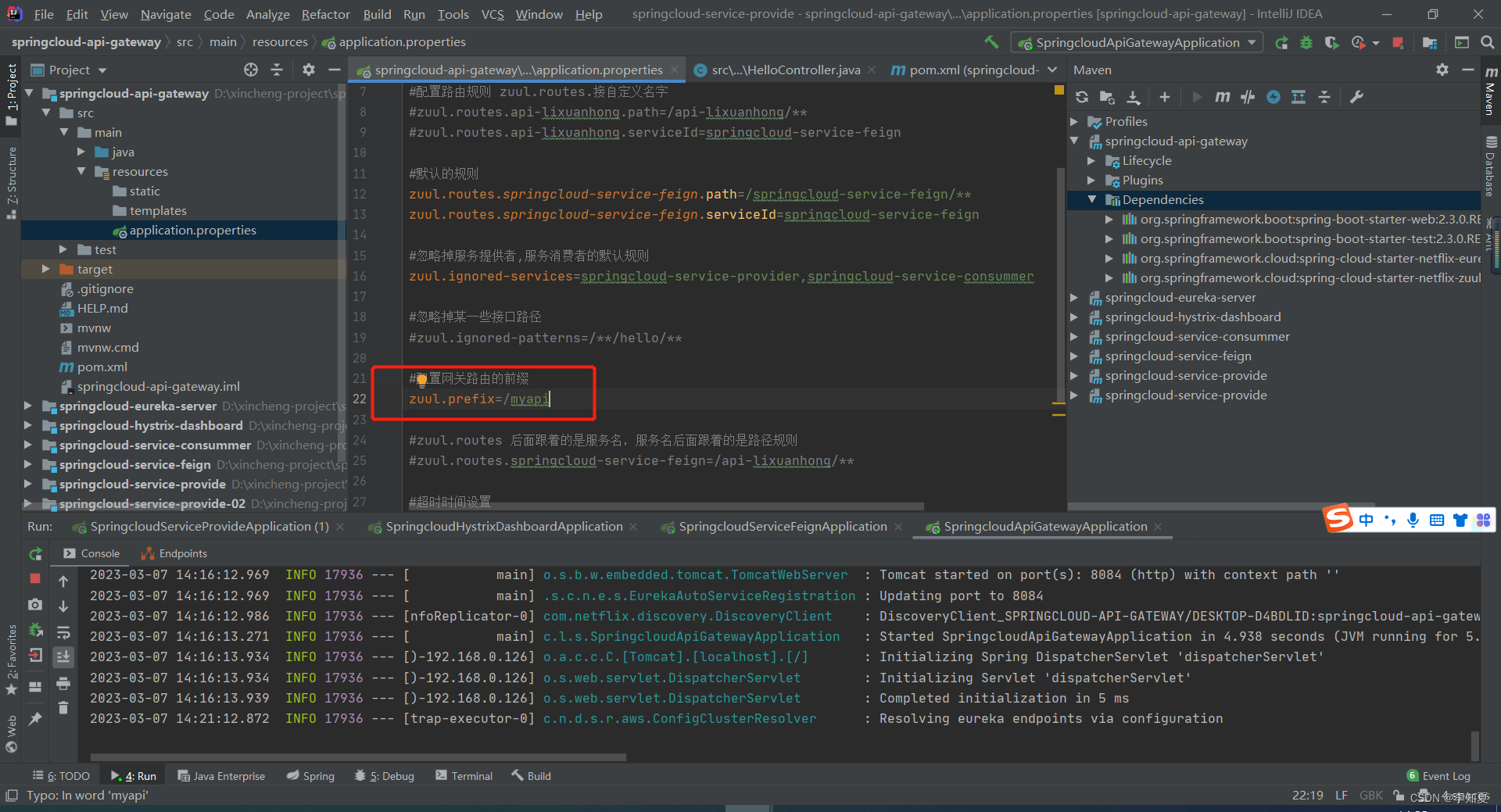
Task: Click resources breadcrumb in navigation bar
Action: click(280, 41)
